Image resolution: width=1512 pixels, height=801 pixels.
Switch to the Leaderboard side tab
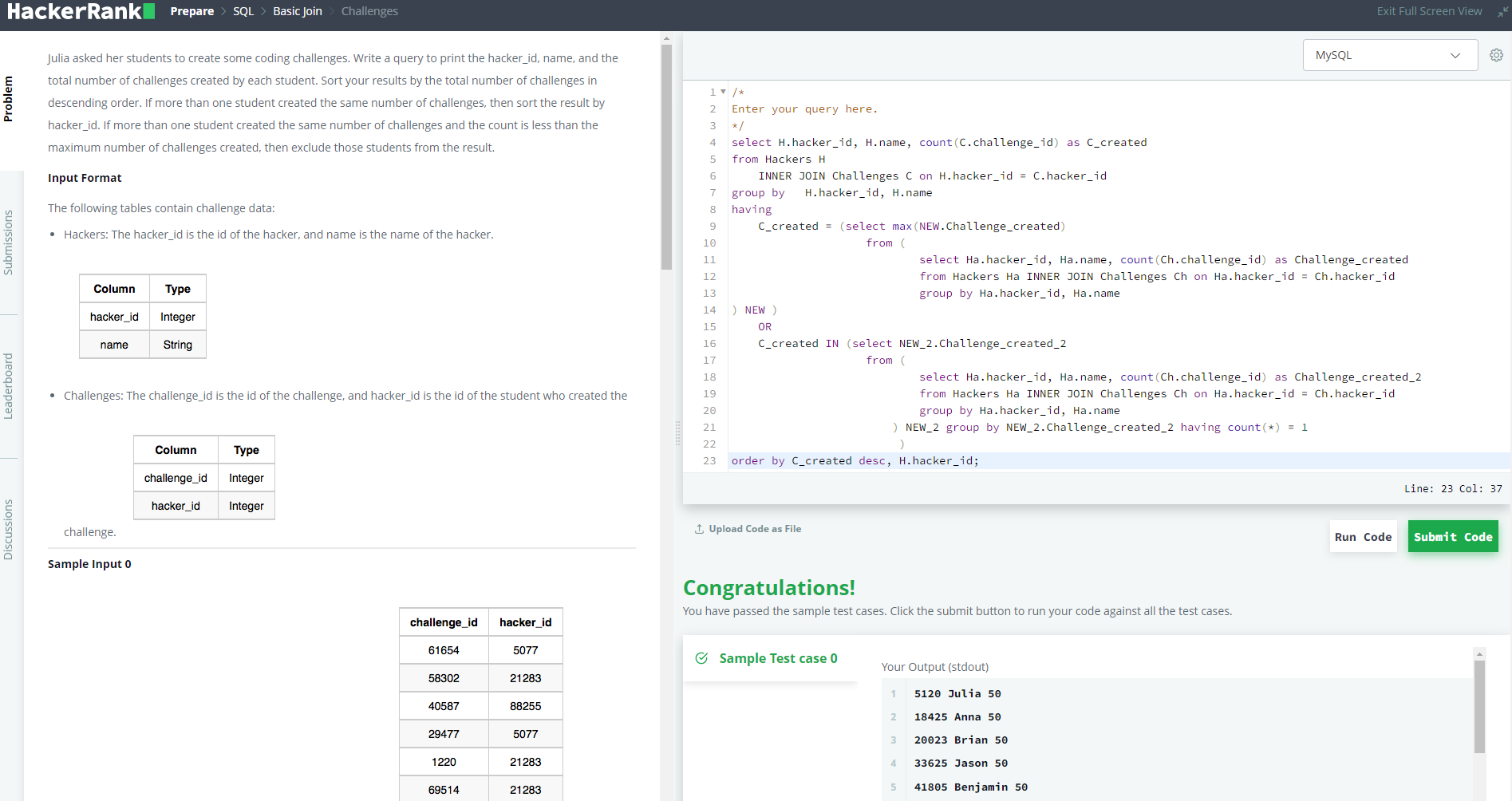coord(9,386)
